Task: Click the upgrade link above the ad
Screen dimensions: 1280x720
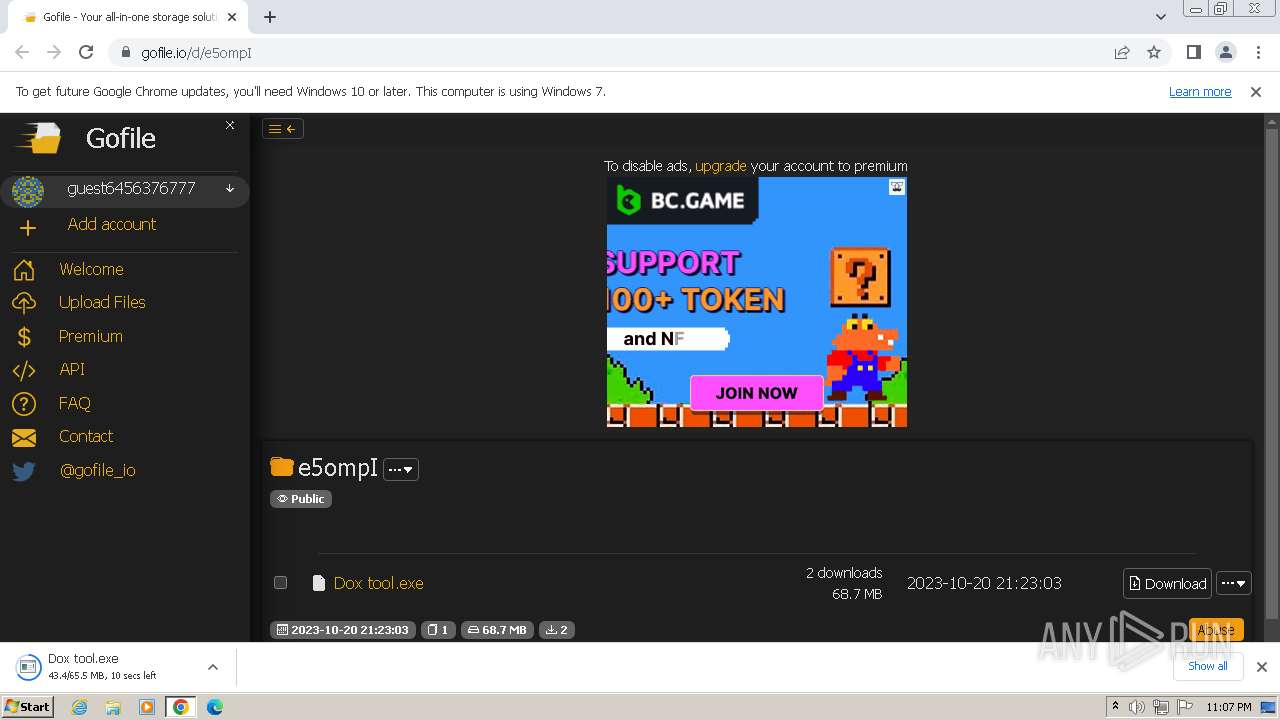Action: [x=721, y=166]
